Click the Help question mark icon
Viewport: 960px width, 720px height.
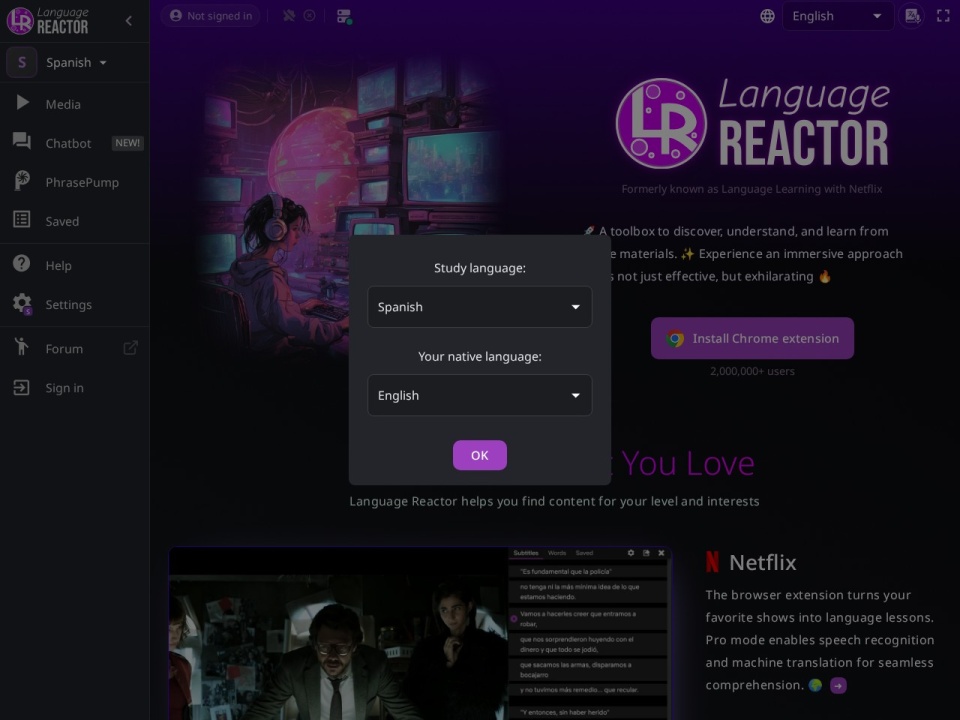pyautogui.click(x=22, y=264)
